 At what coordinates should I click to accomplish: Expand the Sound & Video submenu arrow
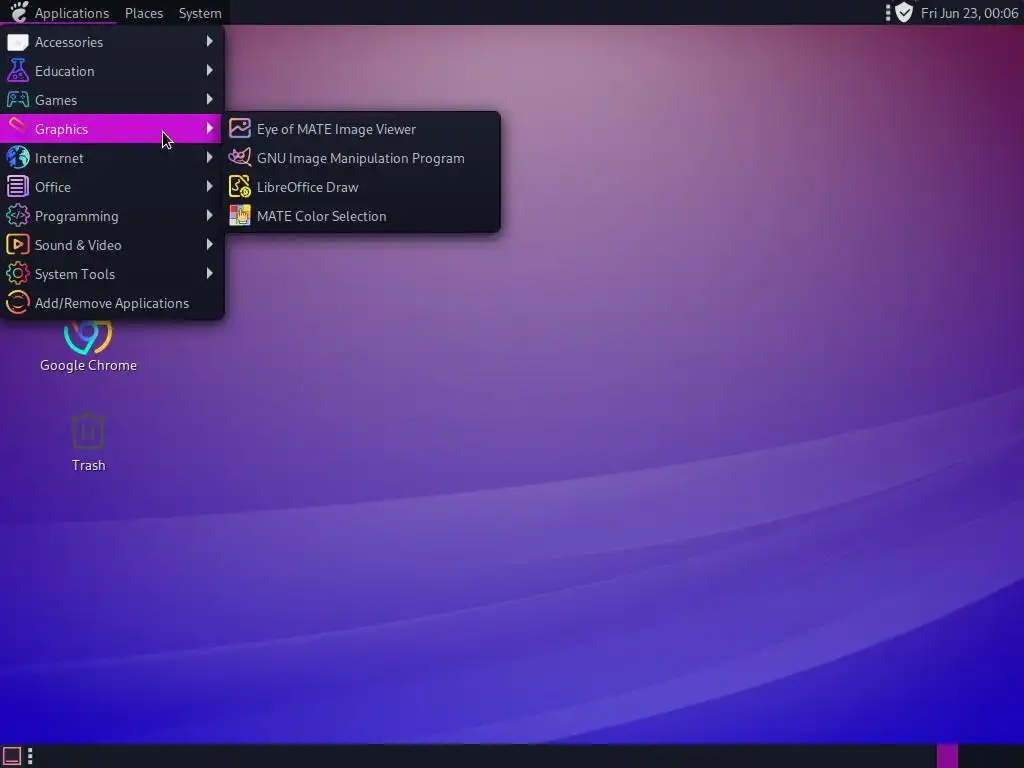(x=210, y=244)
